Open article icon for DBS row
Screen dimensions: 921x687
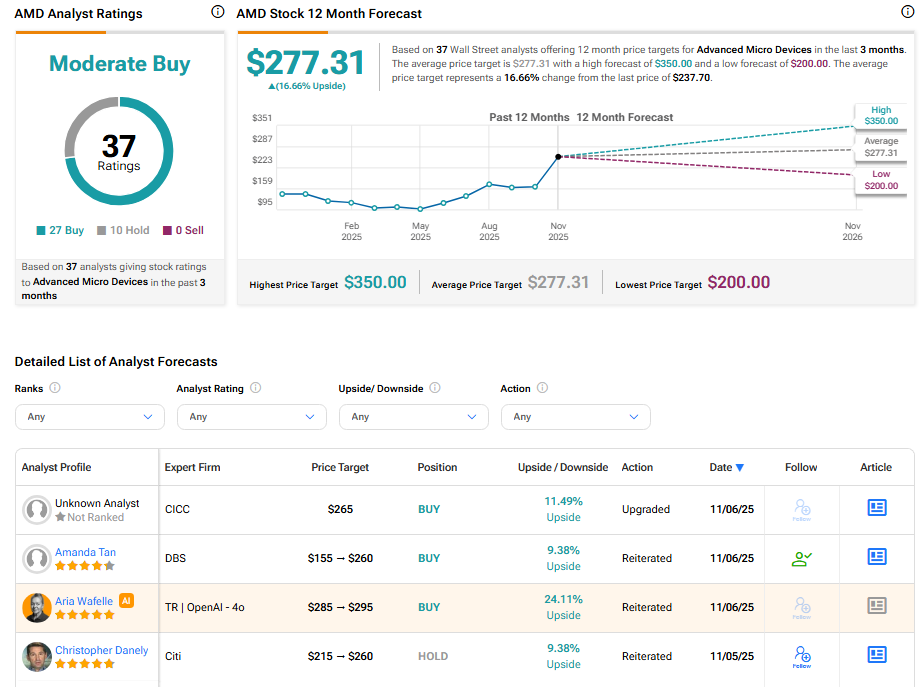[877, 557]
